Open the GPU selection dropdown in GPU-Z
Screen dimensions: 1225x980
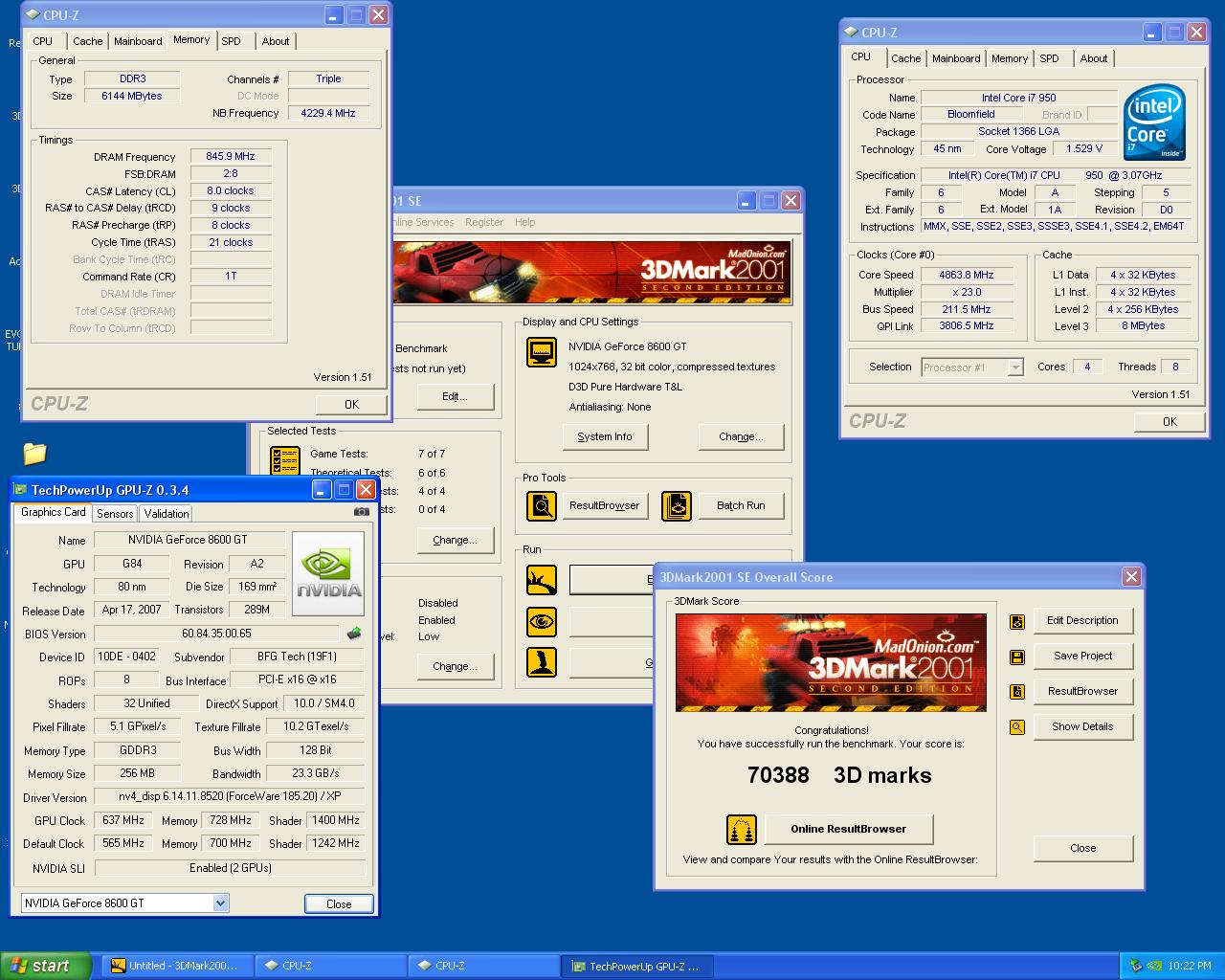pyautogui.click(x=221, y=902)
